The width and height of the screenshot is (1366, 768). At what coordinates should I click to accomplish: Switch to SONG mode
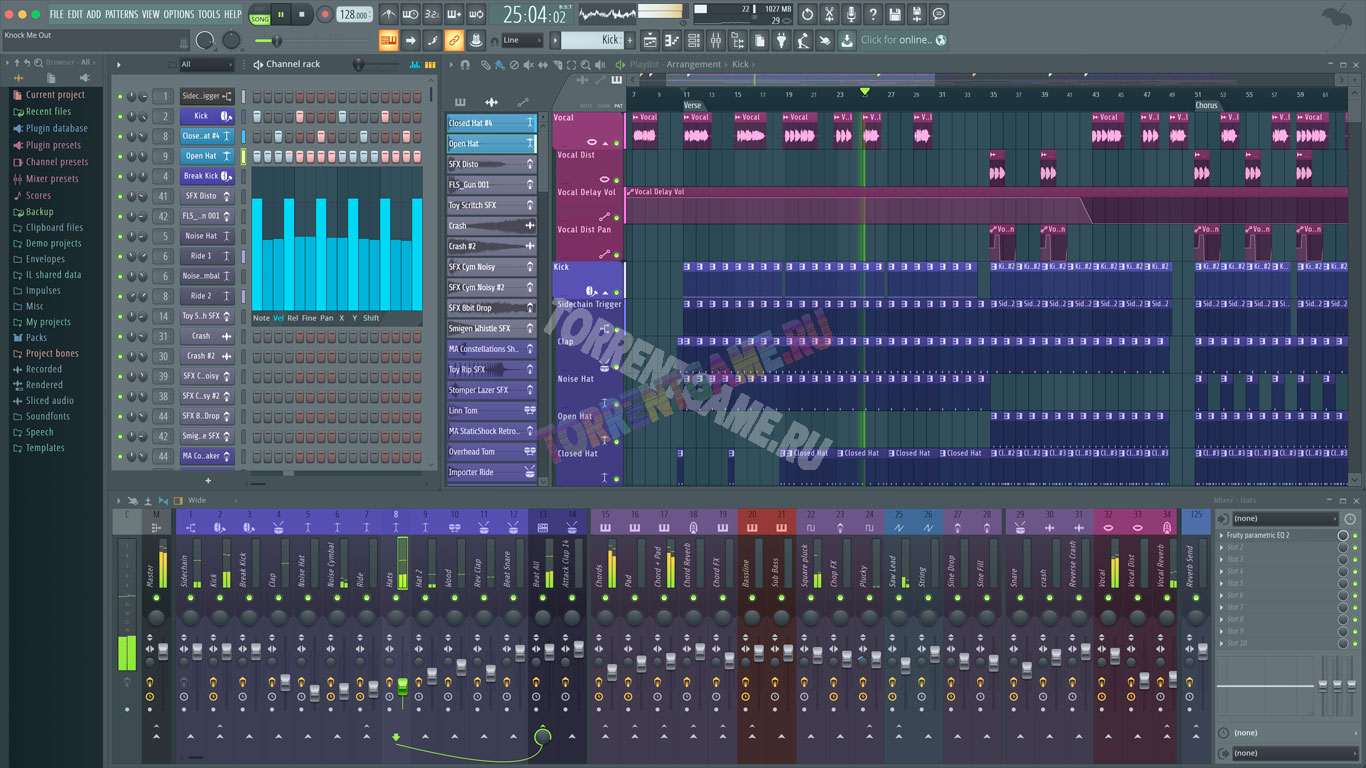[x=260, y=19]
